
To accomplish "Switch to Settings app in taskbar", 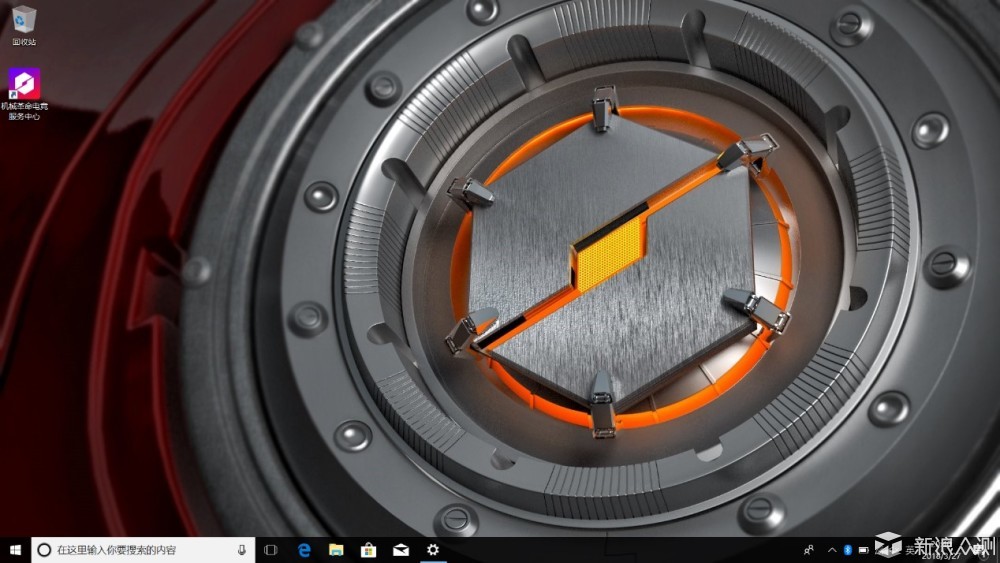I will click(432, 550).
